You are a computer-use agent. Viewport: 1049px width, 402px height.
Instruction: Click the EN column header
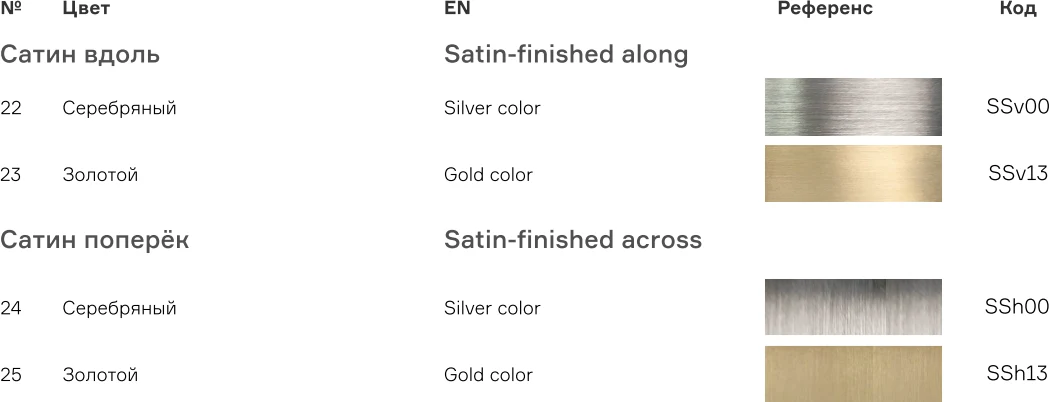coord(457,9)
